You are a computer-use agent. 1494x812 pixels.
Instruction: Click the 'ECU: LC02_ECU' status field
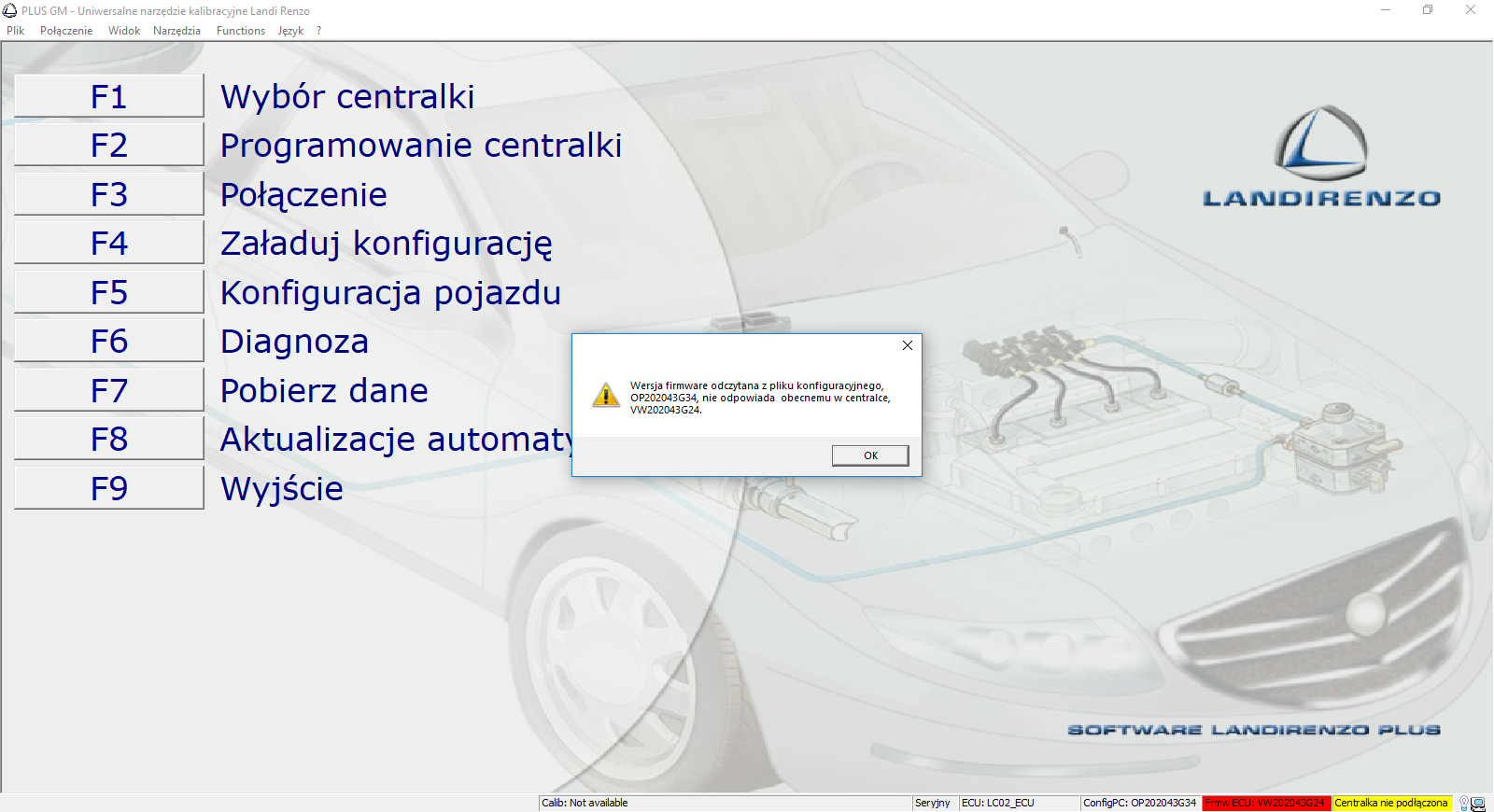[x=1020, y=803]
